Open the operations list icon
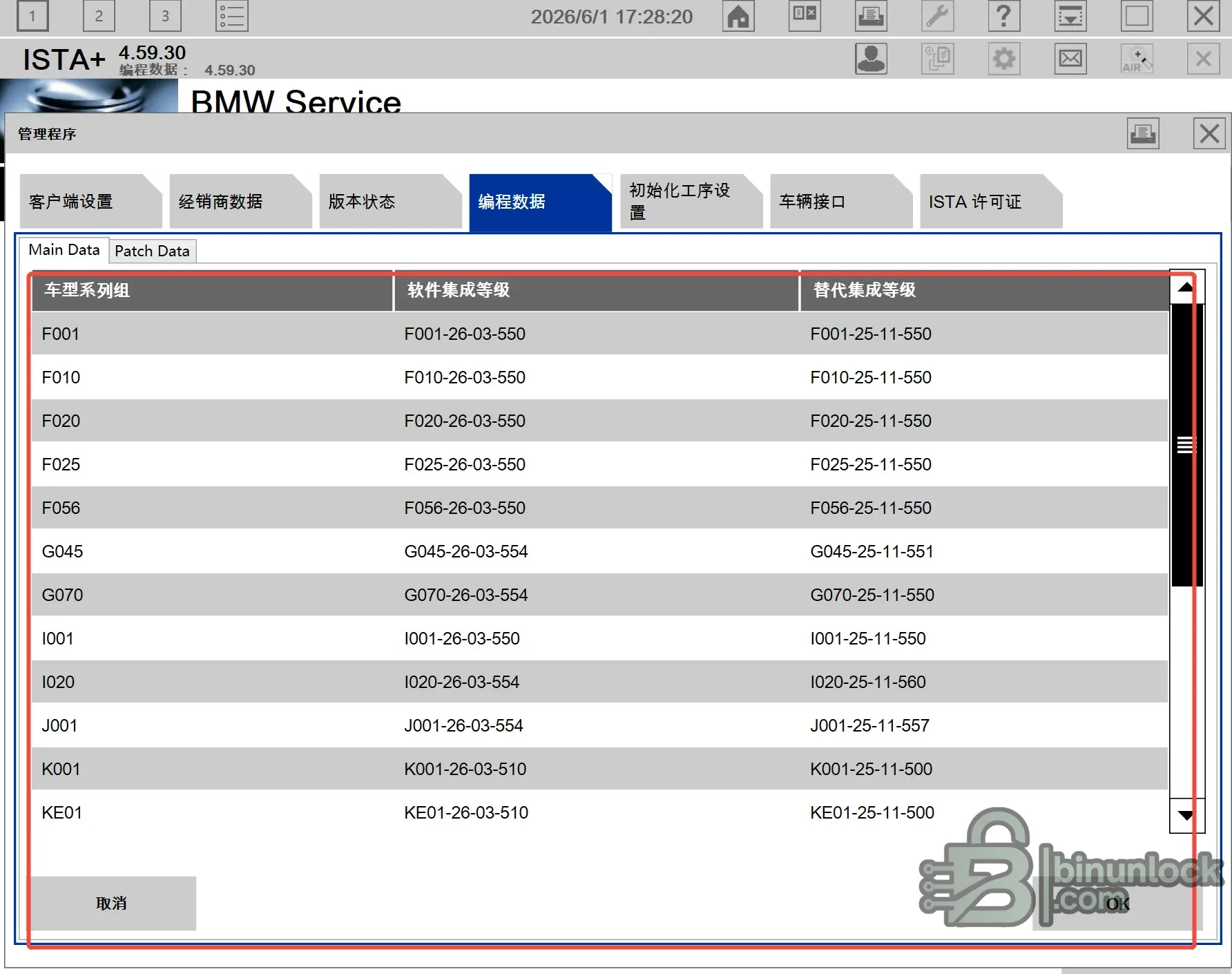 pyautogui.click(x=232, y=17)
